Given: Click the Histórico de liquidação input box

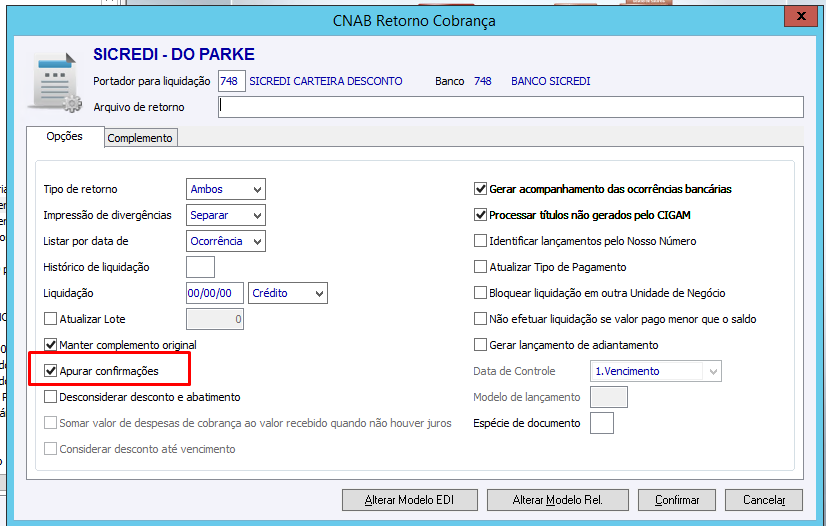Looking at the screenshot, I should pyautogui.click(x=200, y=267).
